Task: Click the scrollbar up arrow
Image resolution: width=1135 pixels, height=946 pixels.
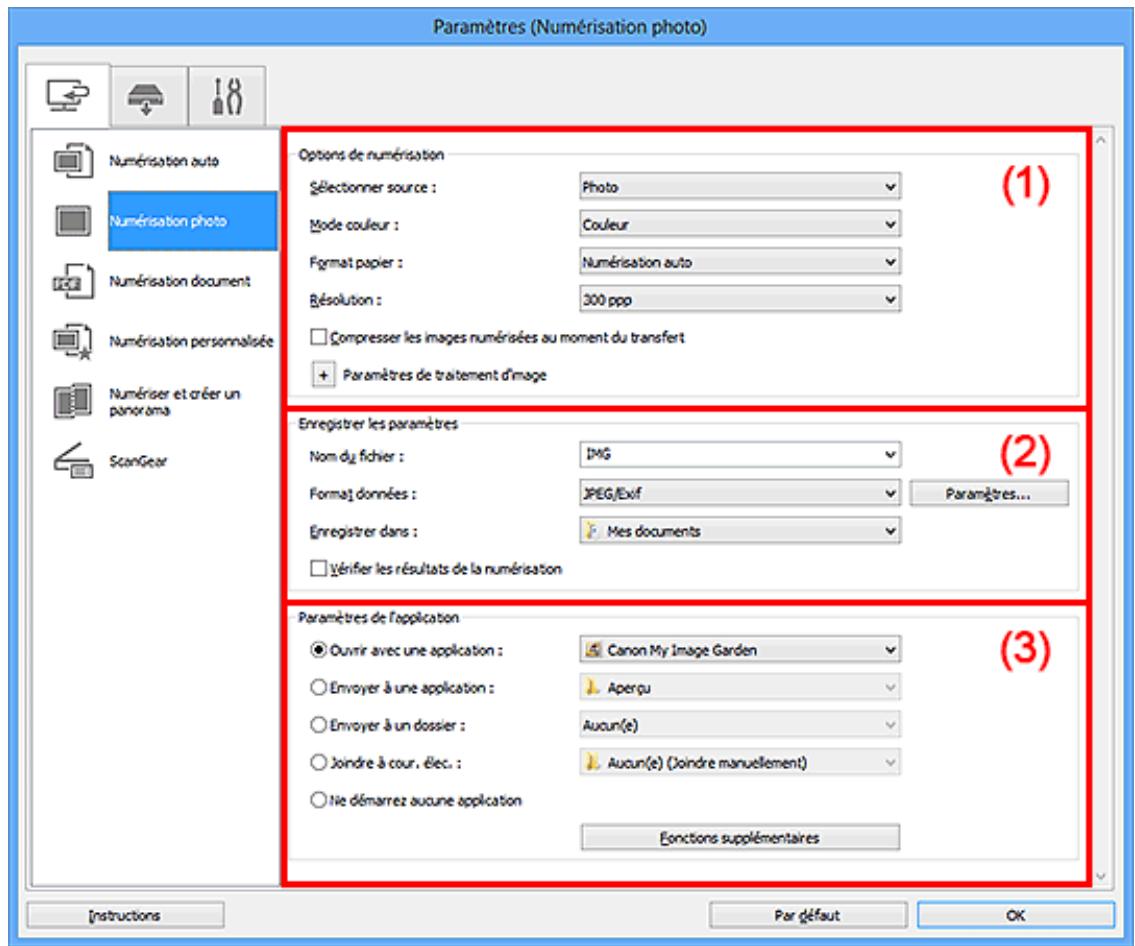Action: pos(1101,140)
